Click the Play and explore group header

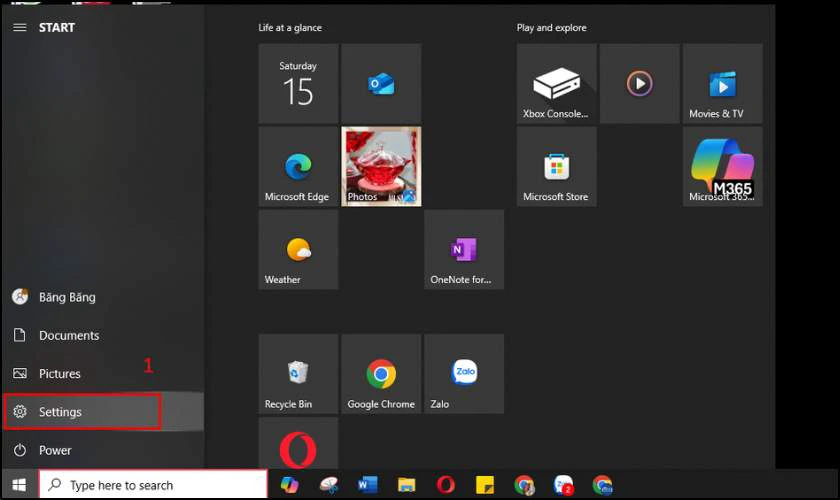[551, 27]
